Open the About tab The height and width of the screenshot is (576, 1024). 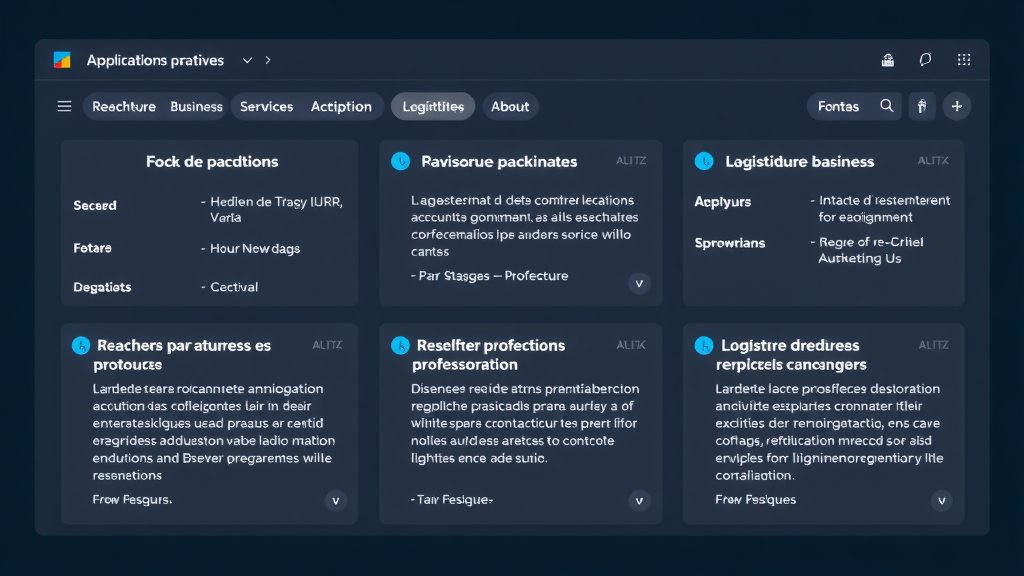[x=510, y=106]
